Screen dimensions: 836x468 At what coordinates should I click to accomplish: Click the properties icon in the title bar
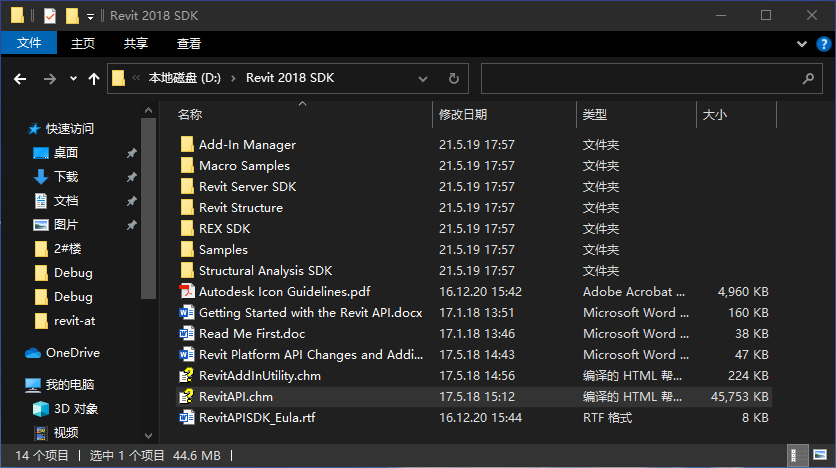click(50, 16)
